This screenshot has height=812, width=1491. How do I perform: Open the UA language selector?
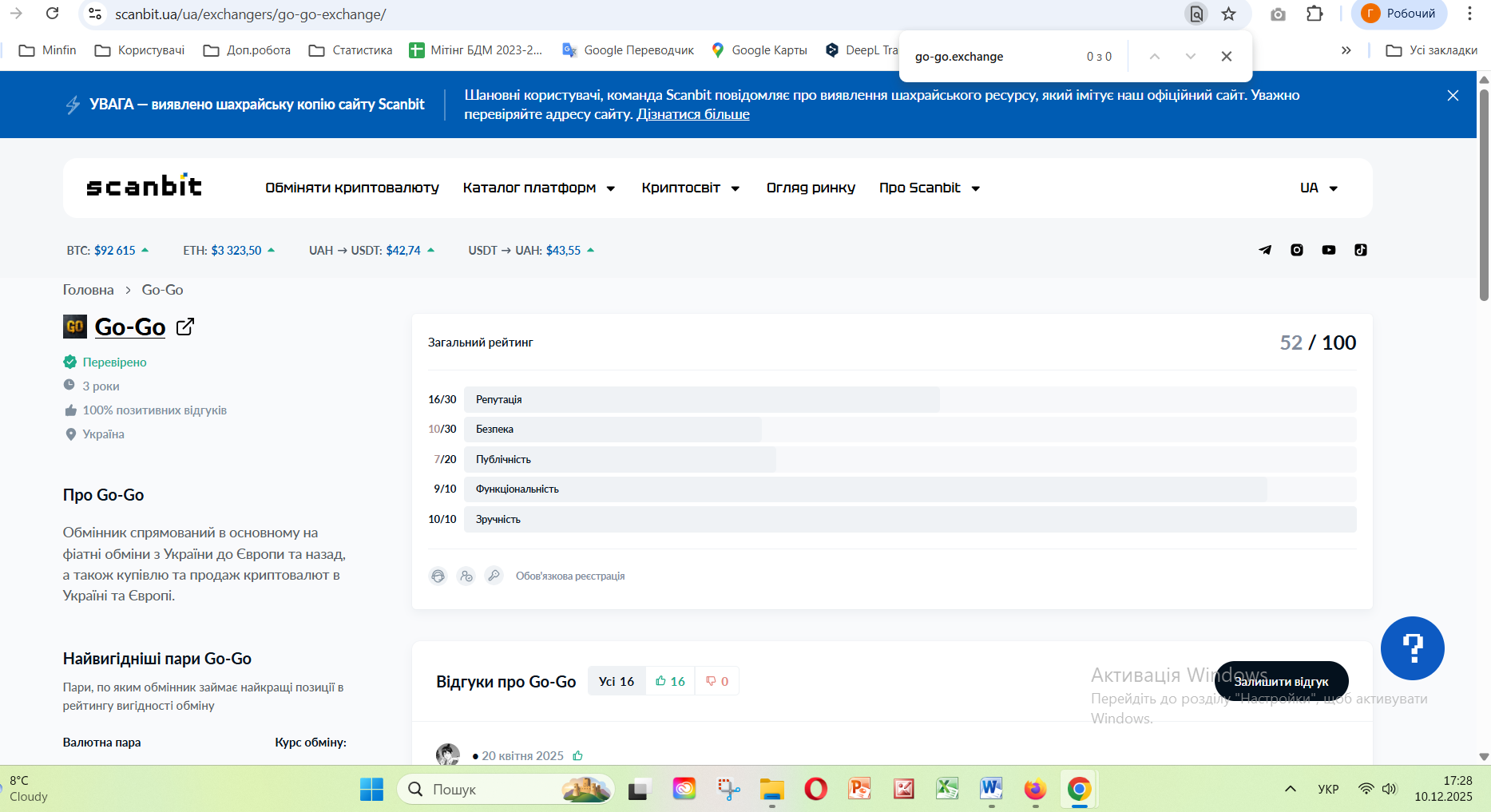coord(1319,188)
